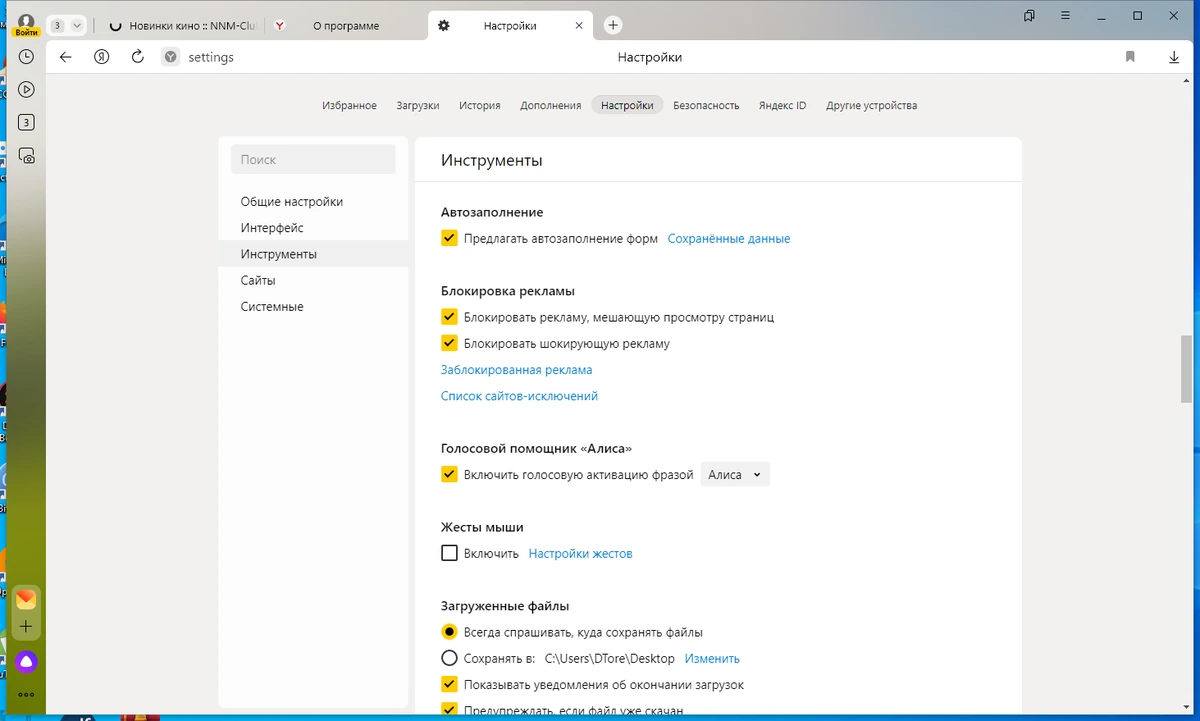Select "Системные" in the left list

[x=313, y=306]
